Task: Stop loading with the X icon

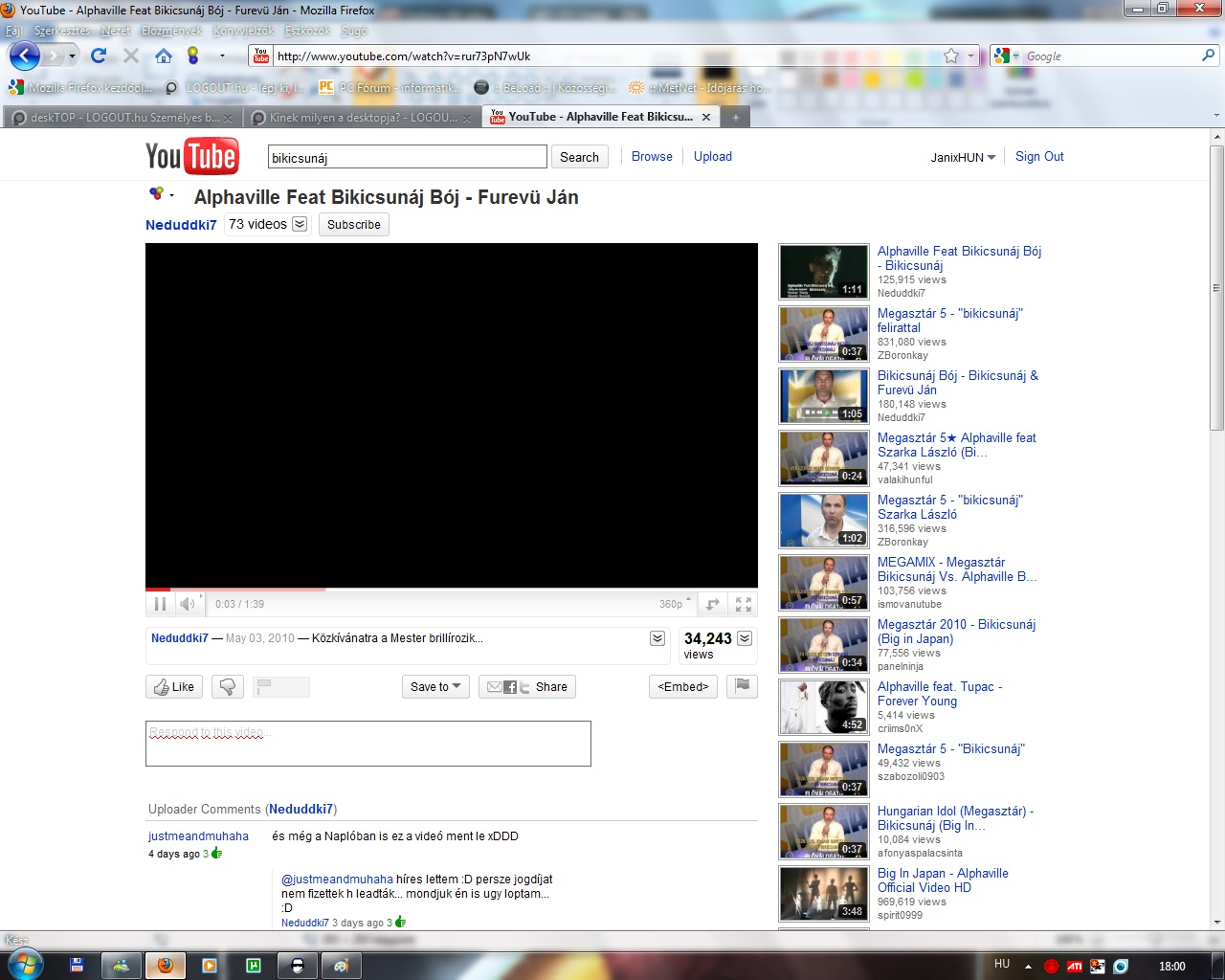Action: click(131, 56)
